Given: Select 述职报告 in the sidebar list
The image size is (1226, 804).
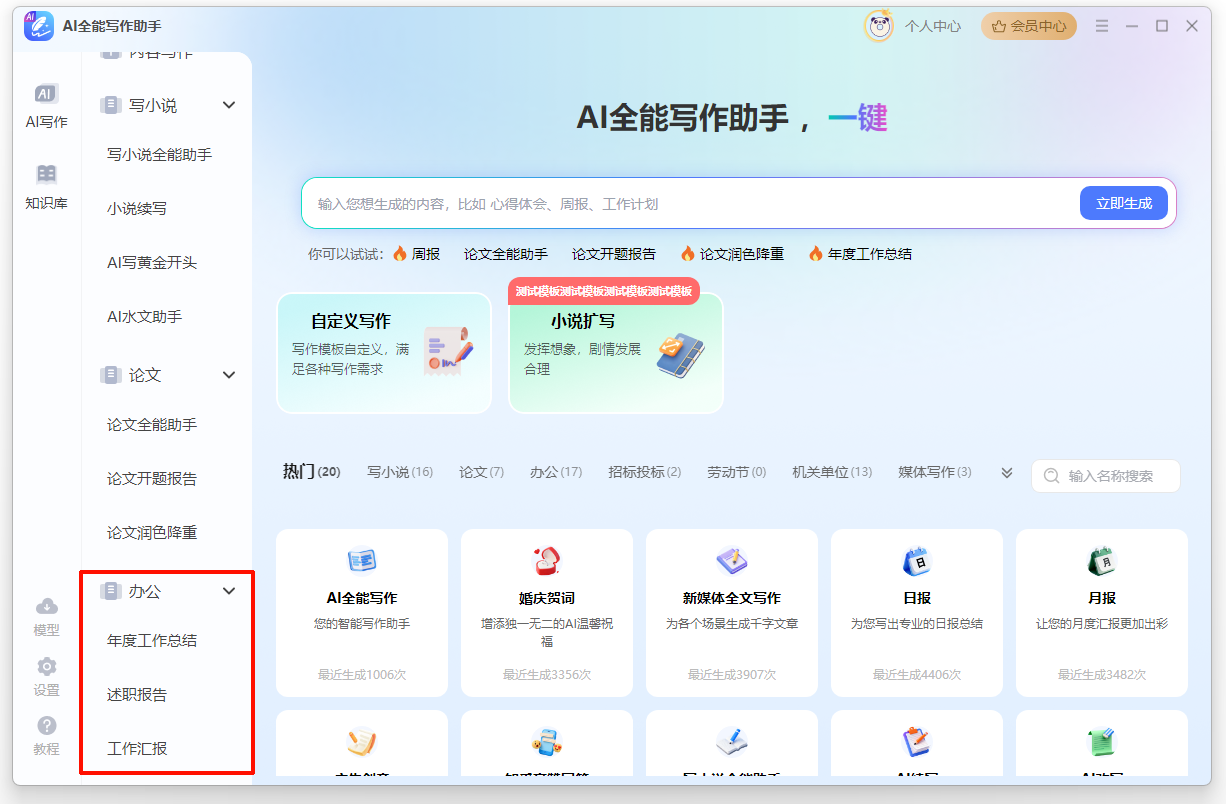Looking at the screenshot, I should 137,695.
